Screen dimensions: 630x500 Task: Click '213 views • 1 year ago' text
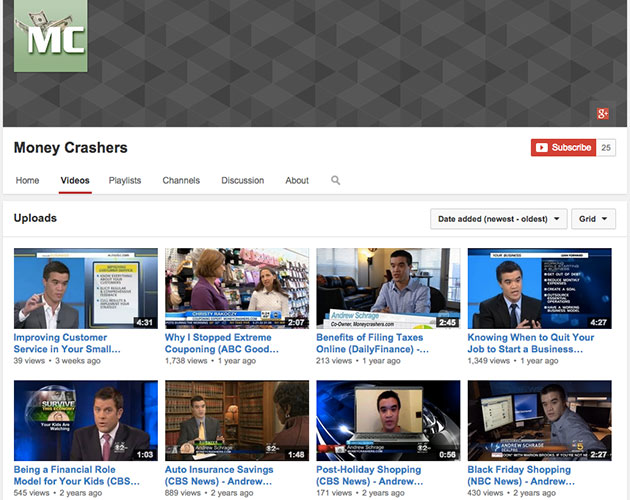[358, 361]
